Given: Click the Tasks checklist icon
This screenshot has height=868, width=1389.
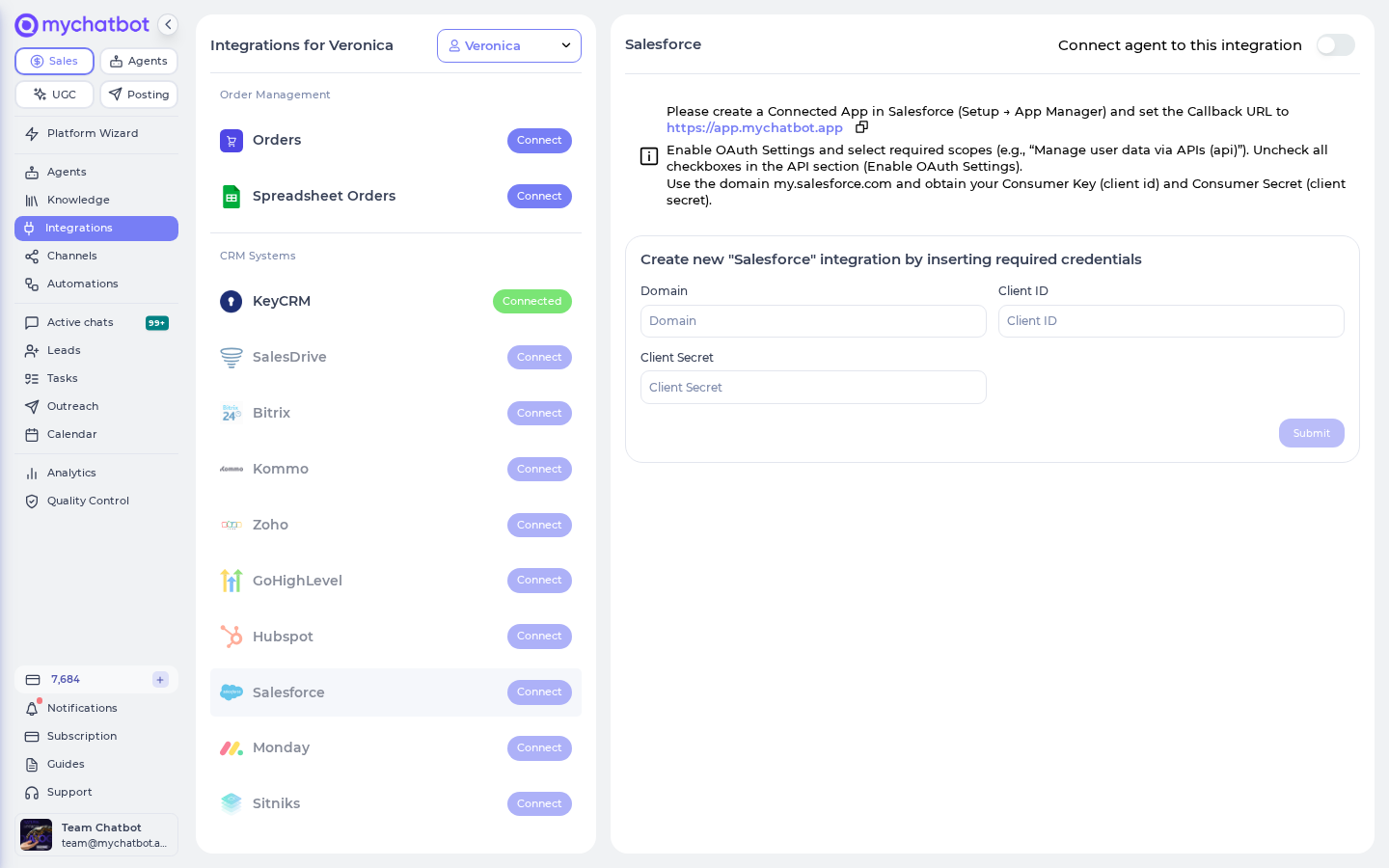Looking at the screenshot, I should 32,379.
